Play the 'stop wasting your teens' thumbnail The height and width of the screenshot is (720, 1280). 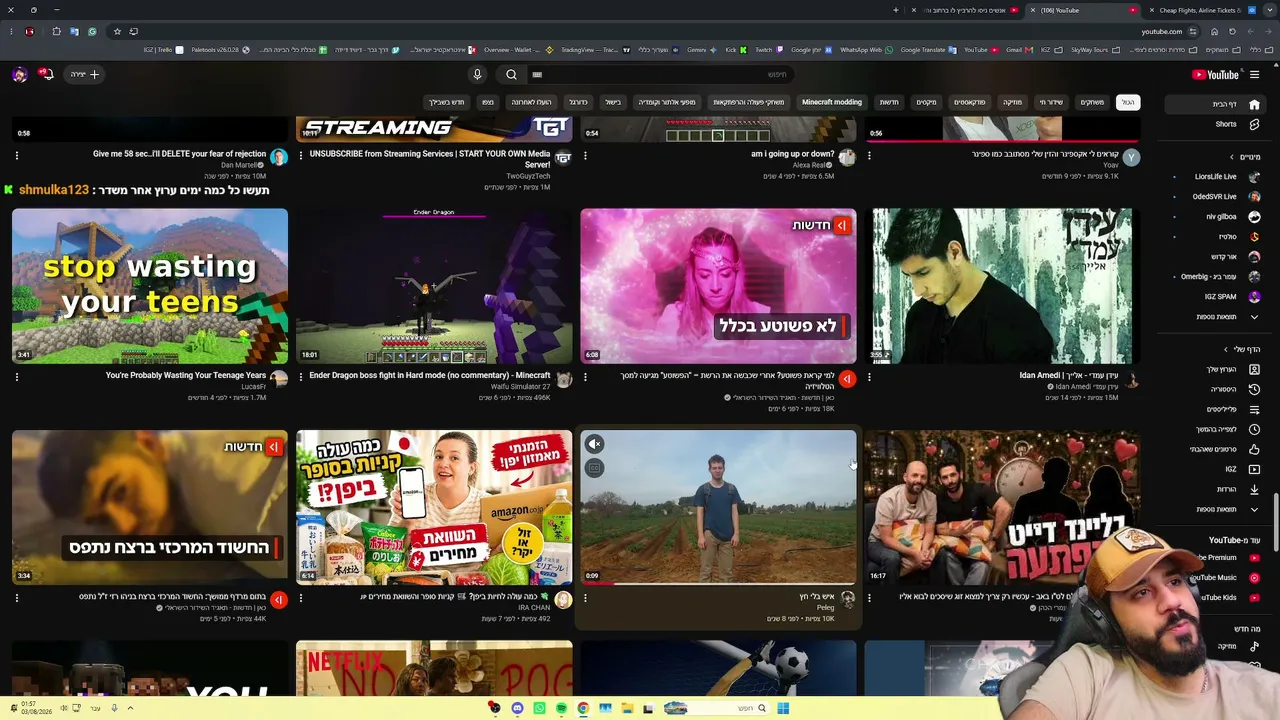click(150, 286)
